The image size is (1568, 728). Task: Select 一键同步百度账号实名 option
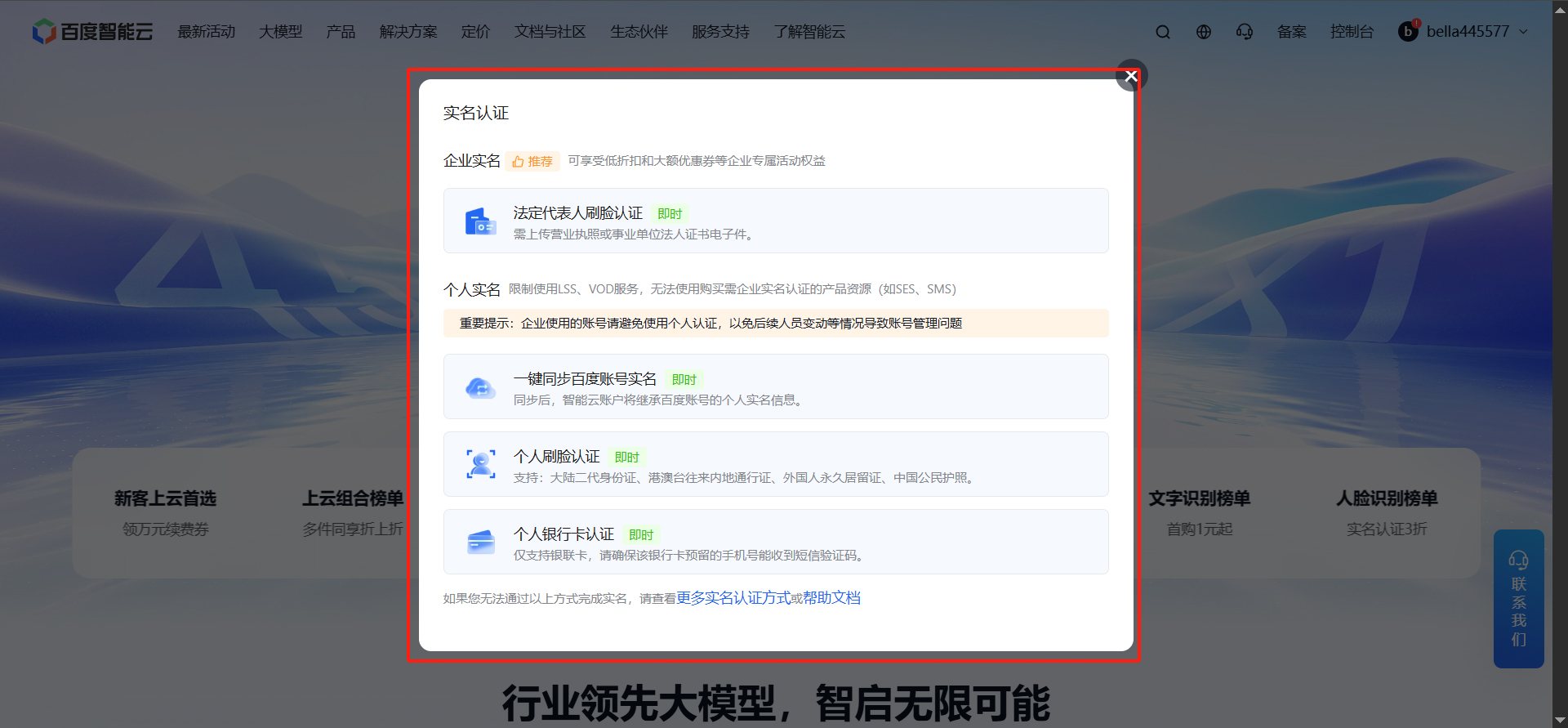776,386
